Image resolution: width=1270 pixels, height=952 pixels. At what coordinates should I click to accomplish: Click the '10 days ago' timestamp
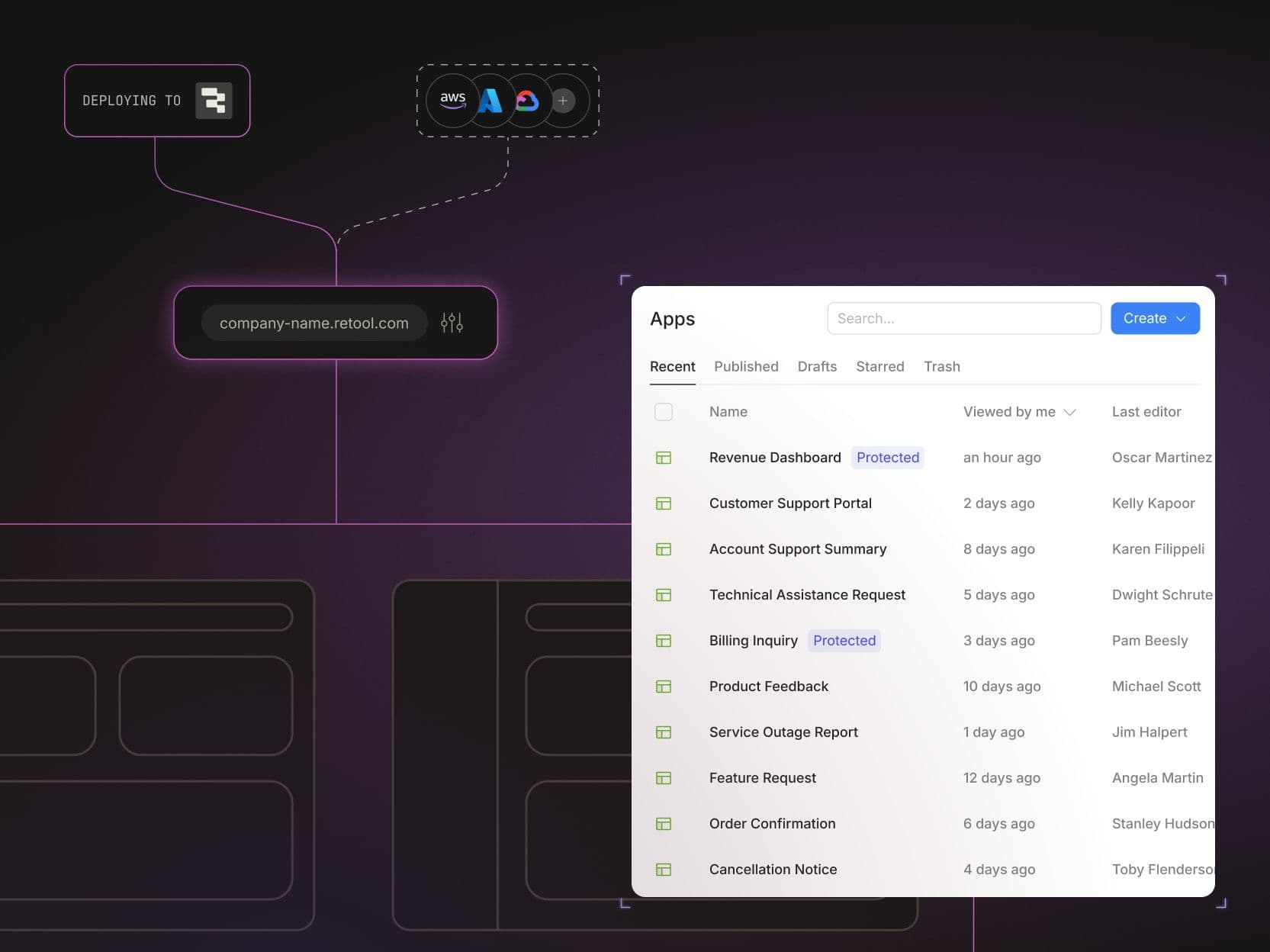(1002, 687)
